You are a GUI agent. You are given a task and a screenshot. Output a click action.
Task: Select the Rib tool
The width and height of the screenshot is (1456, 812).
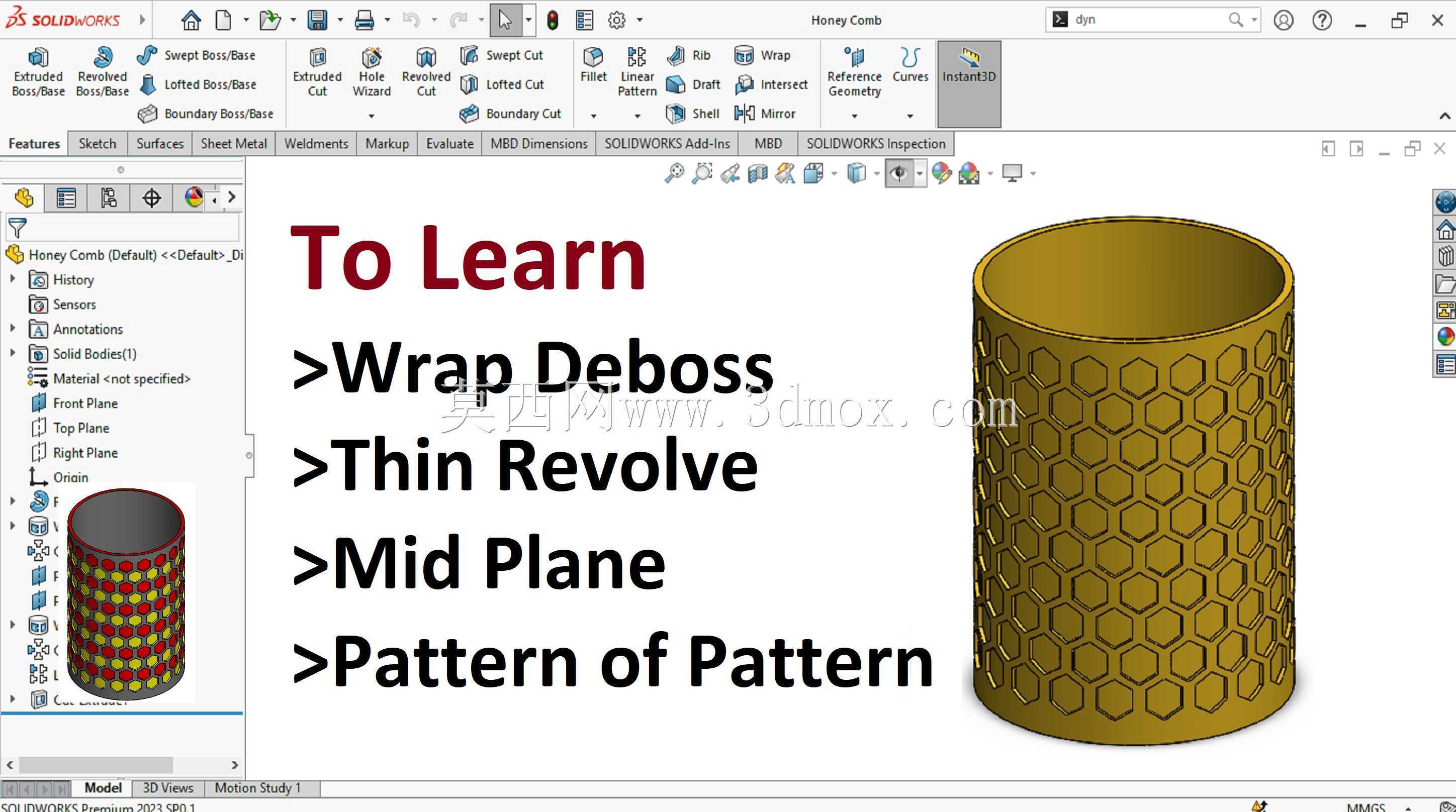point(688,55)
